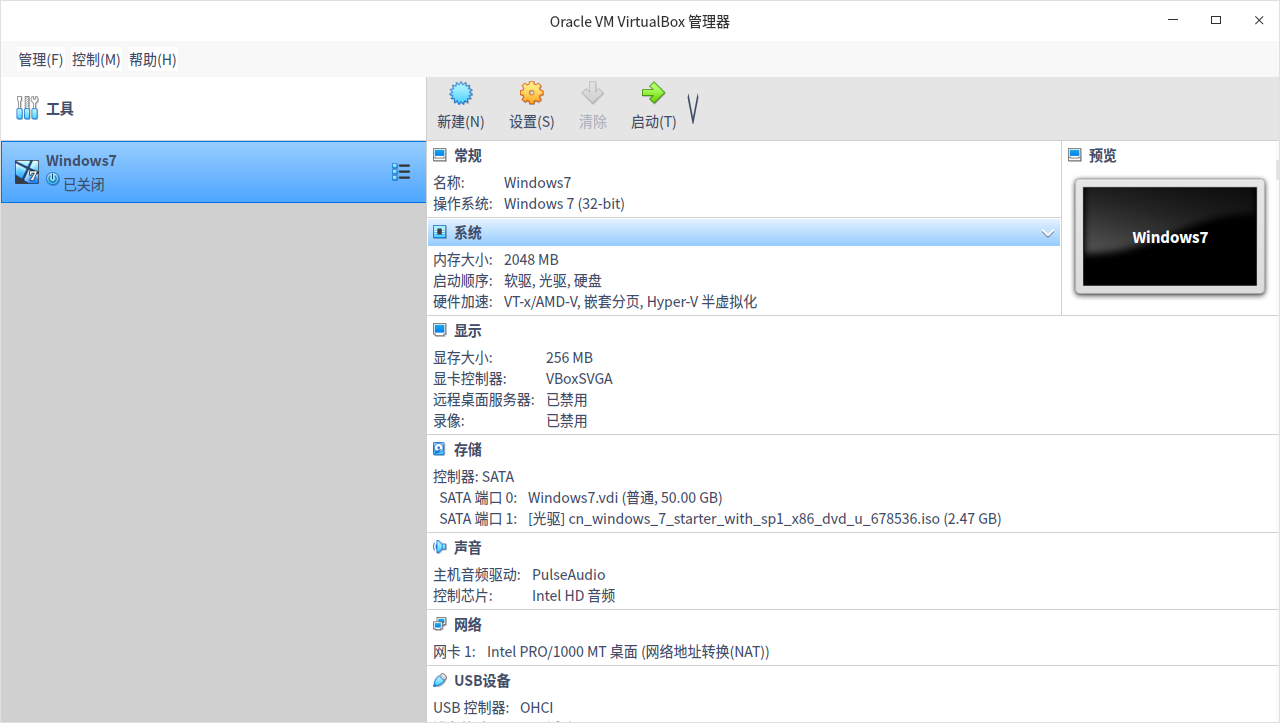Click the Windows7.vdi disk entry

625,498
